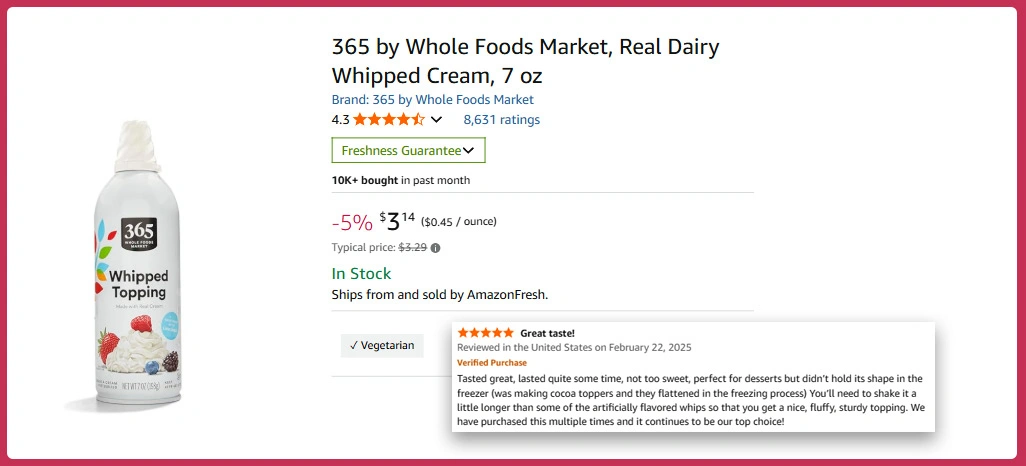Click the $3.14 price
The height and width of the screenshot is (466, 1026).
397,221
